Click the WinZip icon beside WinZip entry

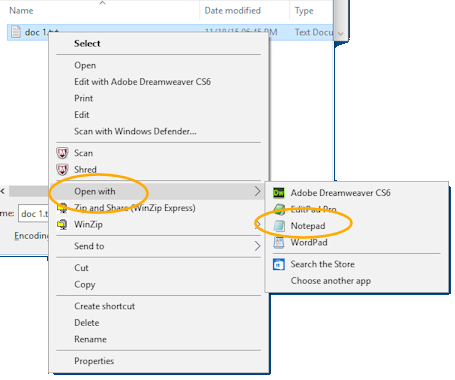point(62,225)
